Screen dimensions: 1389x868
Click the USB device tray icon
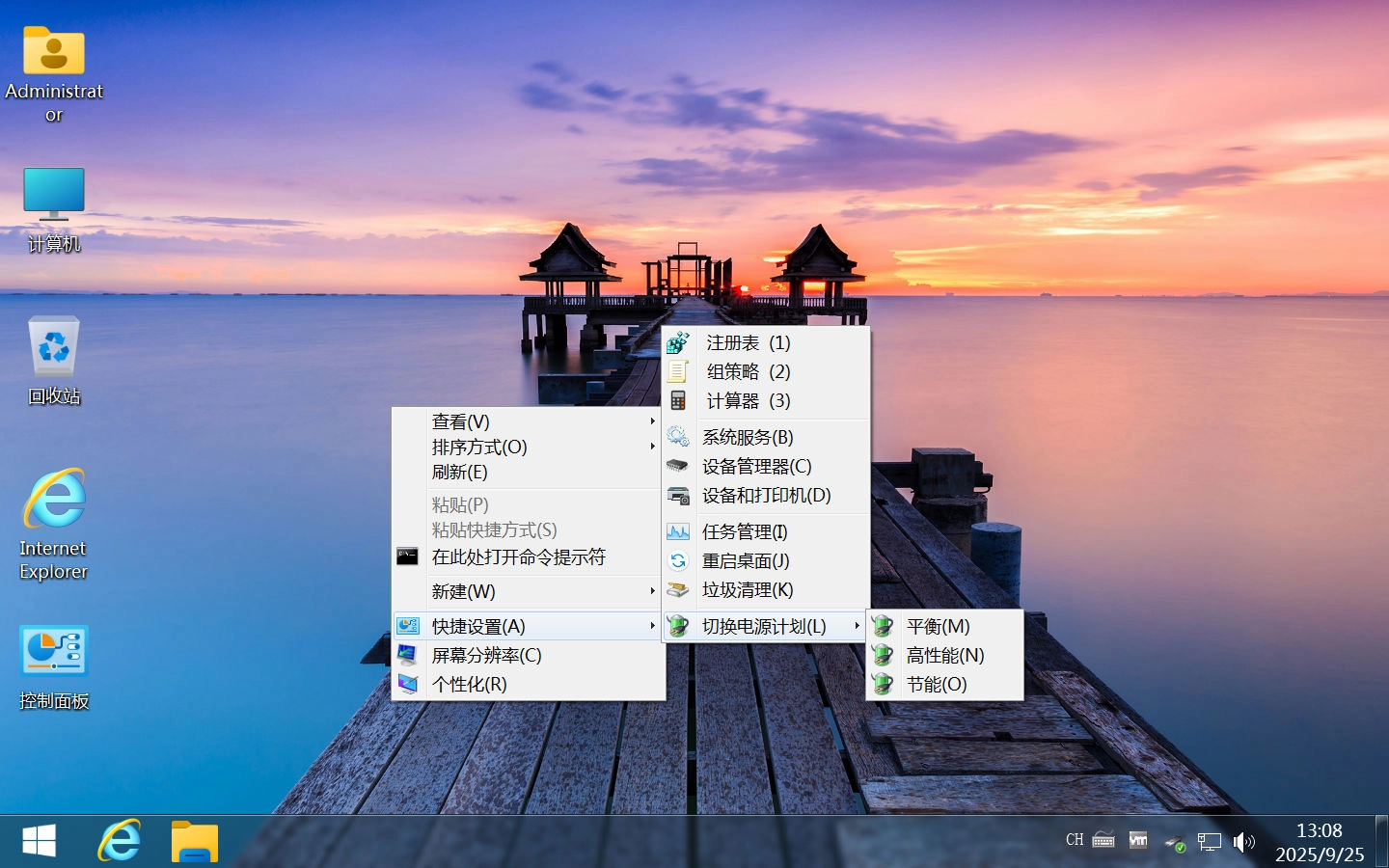pos(1175,843)
